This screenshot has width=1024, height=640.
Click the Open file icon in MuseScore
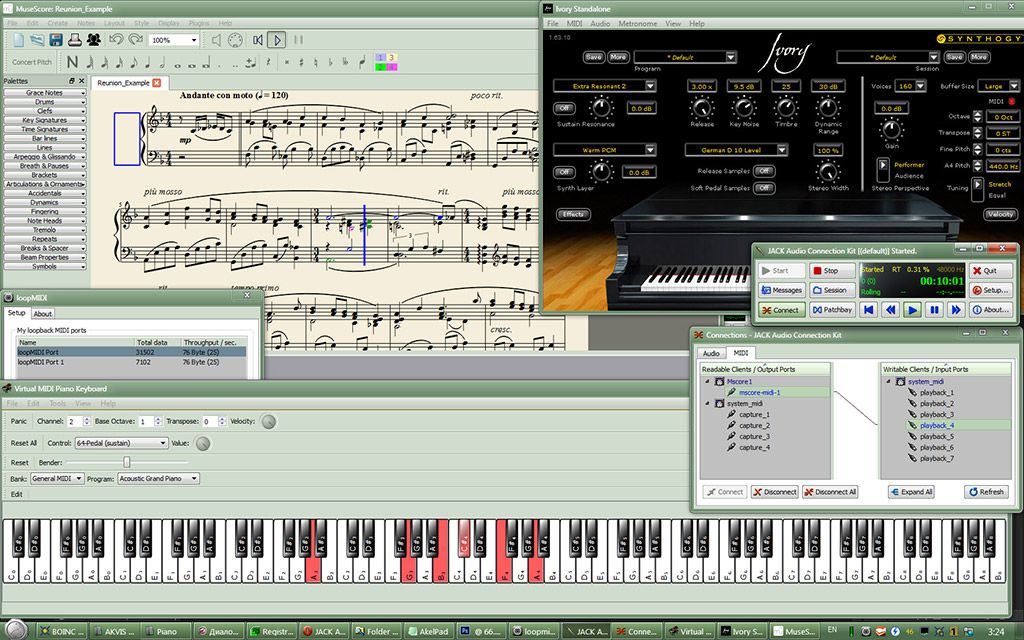[37, 40]
